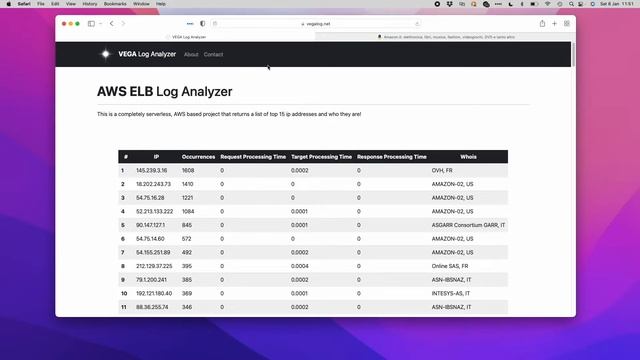Click the page scrollbar thumb
Viewport: 640px width, 360px height.
[x=573, y=54]
